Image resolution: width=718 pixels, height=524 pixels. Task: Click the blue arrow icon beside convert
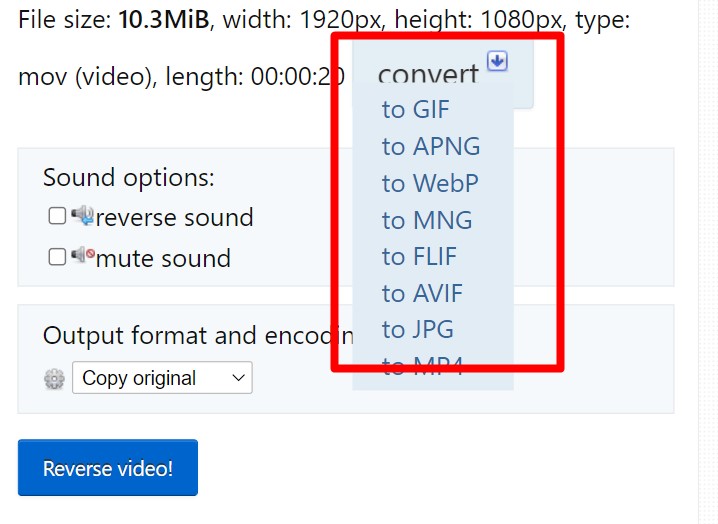coord(497,62)
